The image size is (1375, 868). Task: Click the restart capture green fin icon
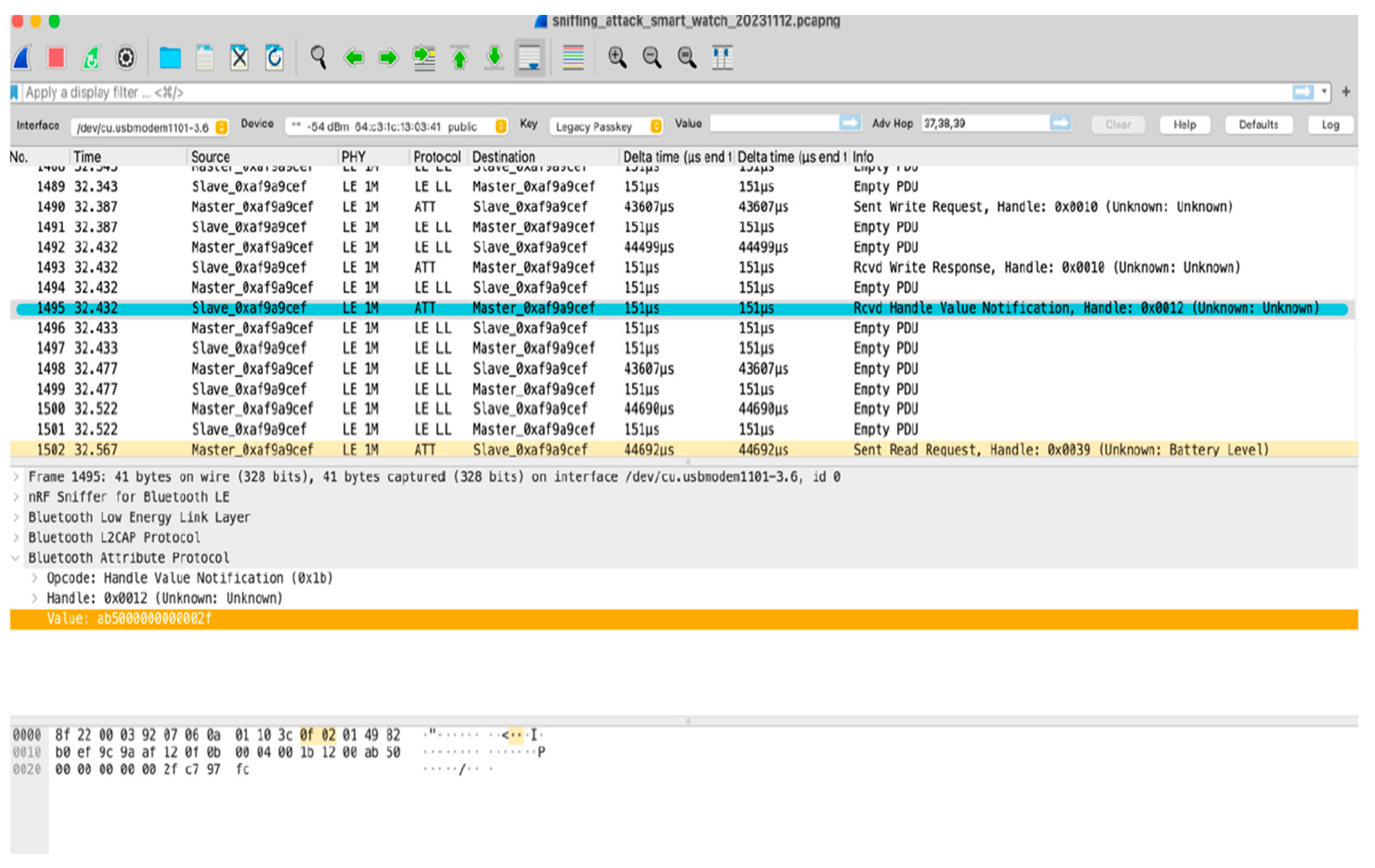[x=91, y=58]
